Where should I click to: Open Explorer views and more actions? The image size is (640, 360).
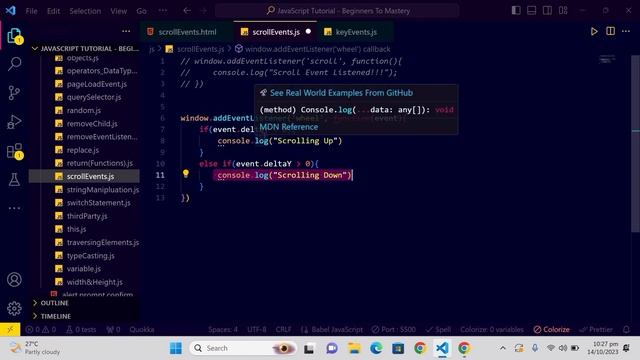point(126,31)
